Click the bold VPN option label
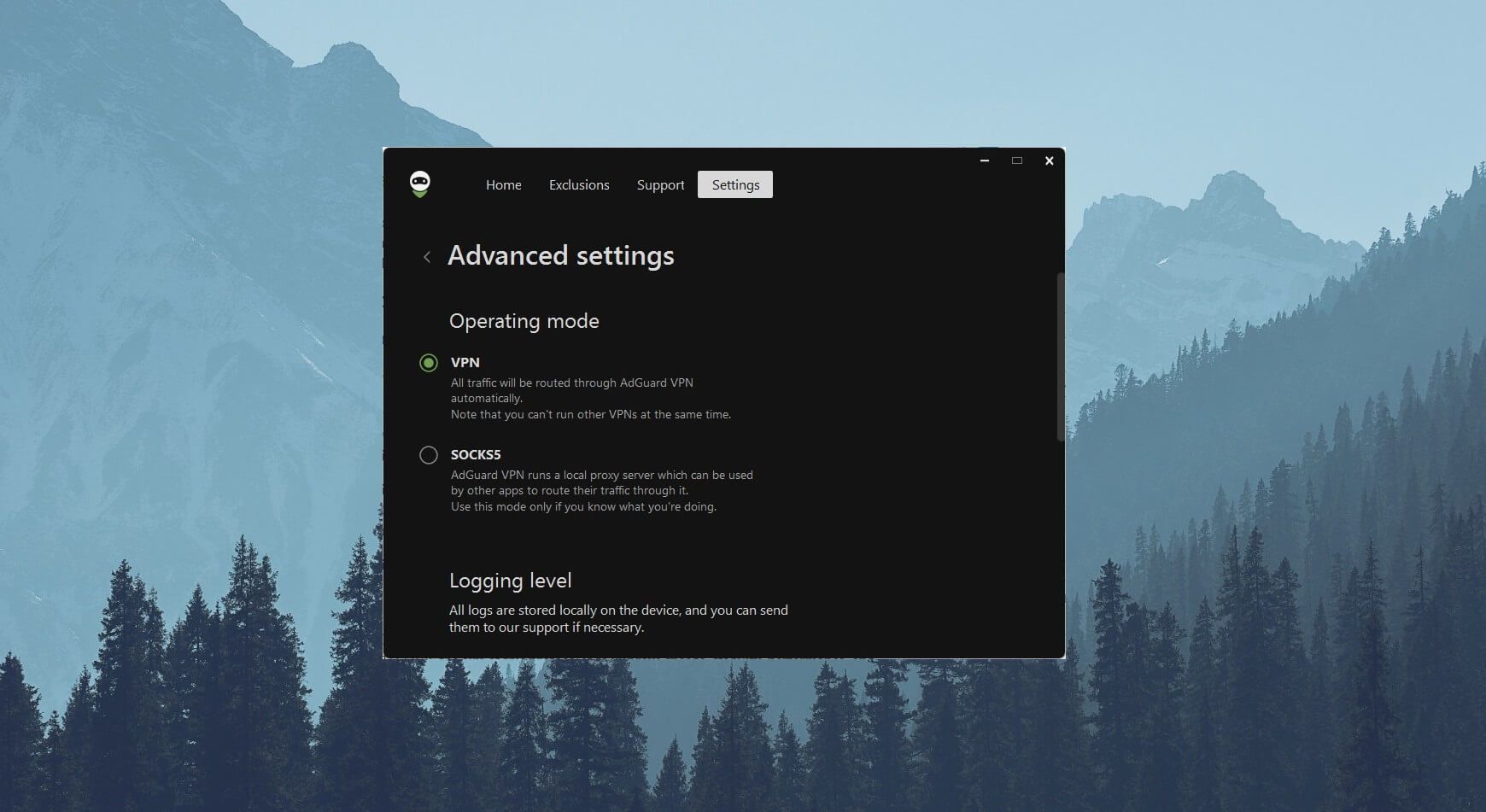The width and height of the screenshot is (1486, 812). click(x=465, y=362)
